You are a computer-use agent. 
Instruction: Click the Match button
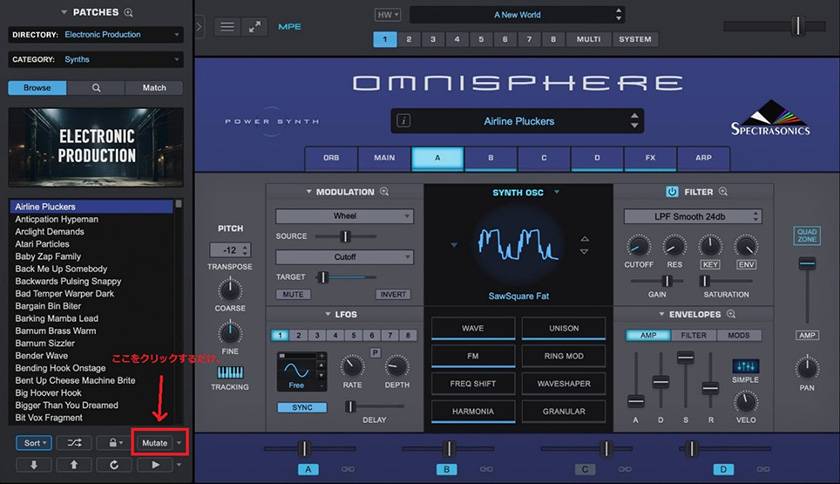coord(154,88)
